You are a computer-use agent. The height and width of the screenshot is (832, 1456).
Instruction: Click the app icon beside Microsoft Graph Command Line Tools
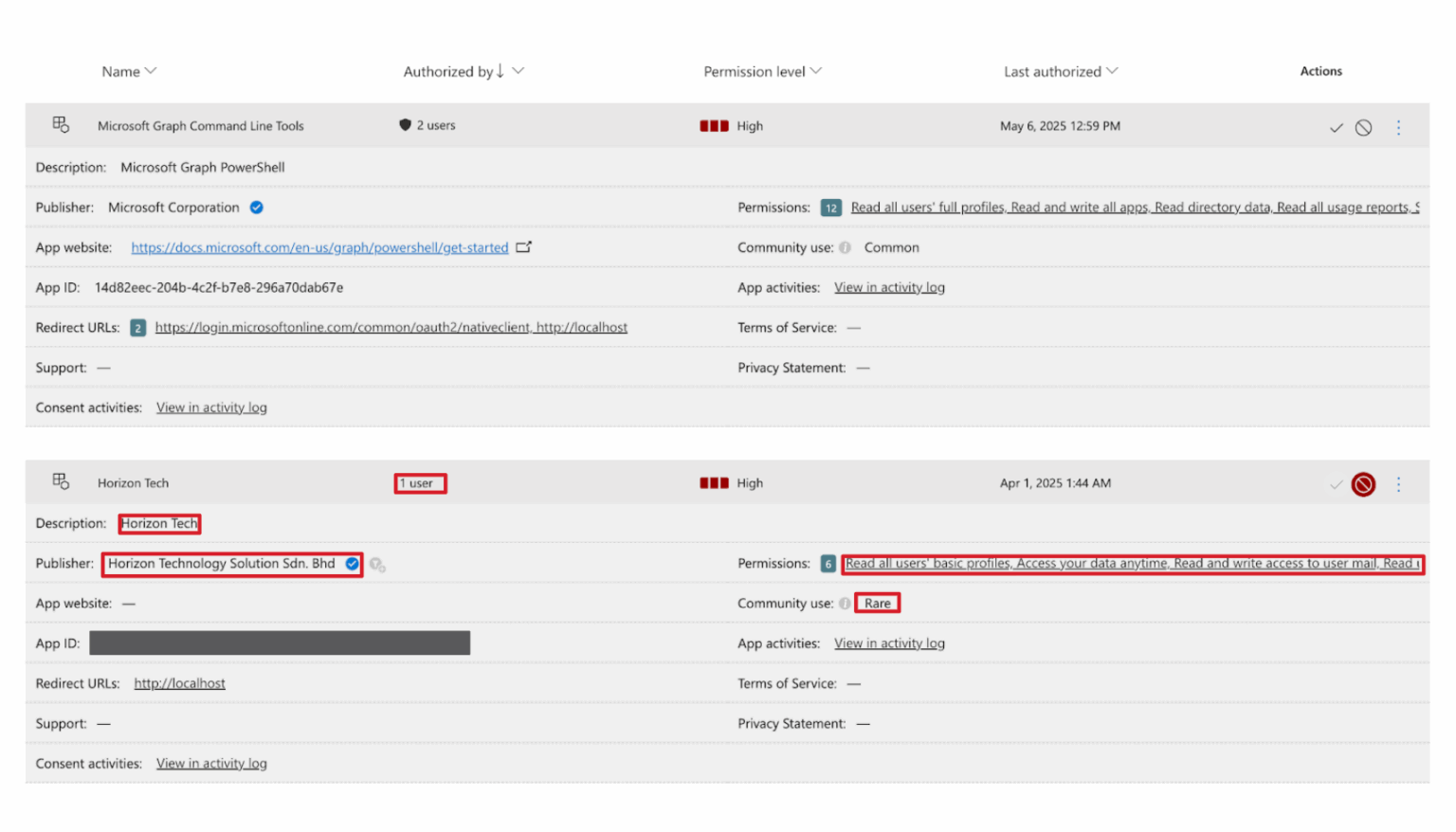tap(61, 124)
